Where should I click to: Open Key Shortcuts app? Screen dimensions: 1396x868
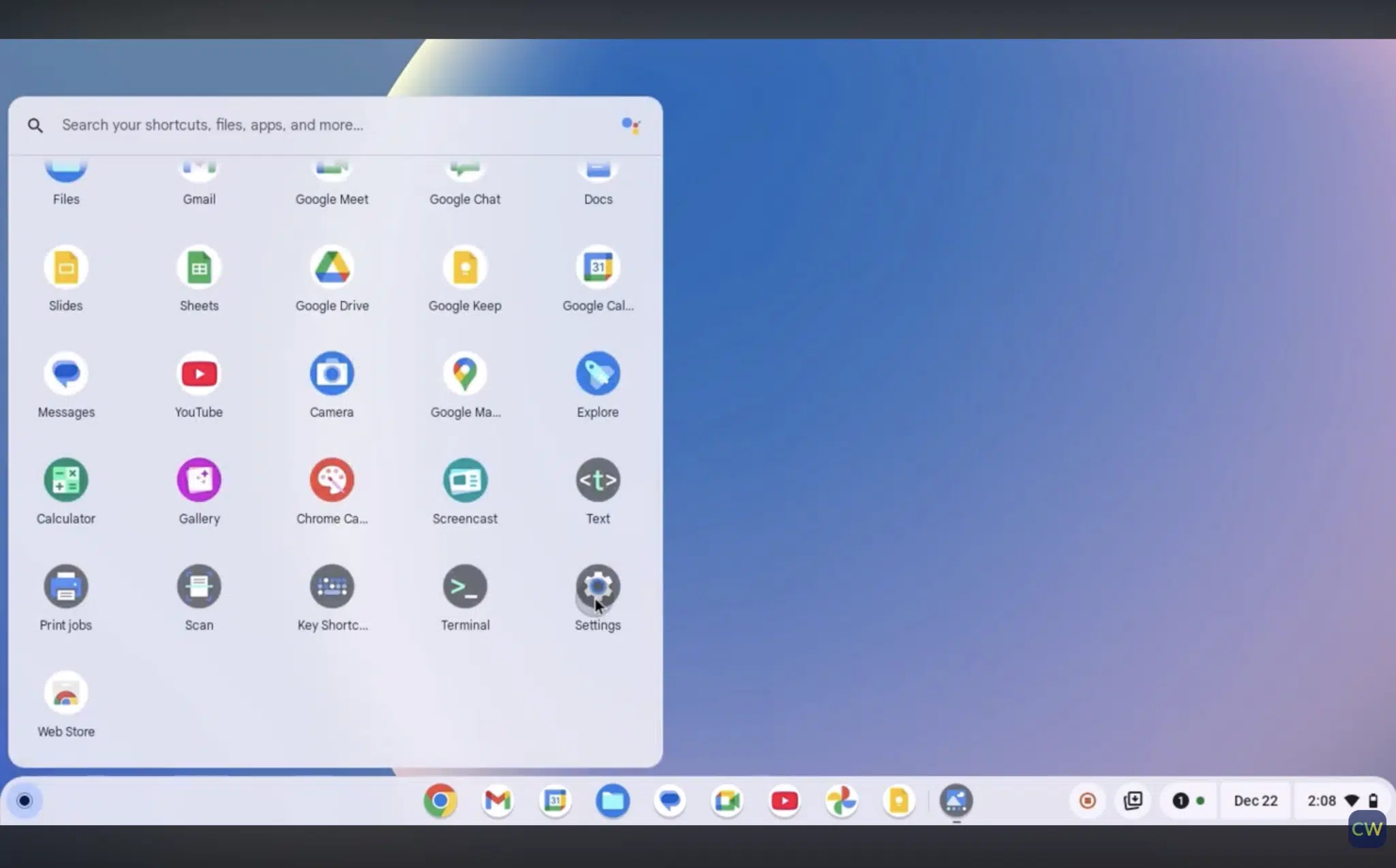point(332,598)
